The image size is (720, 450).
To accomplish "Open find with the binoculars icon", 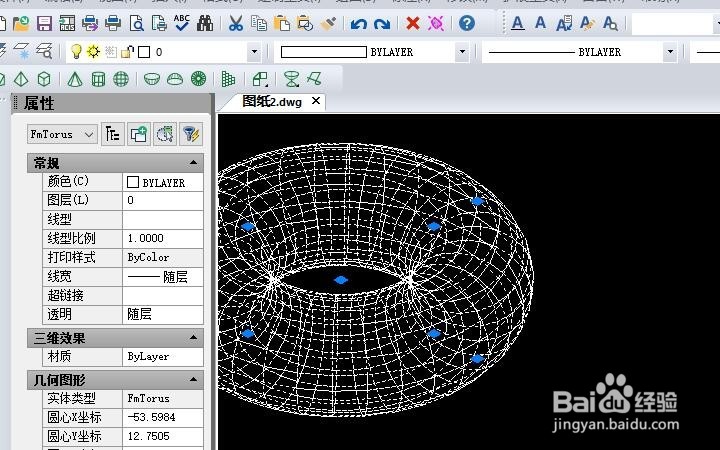I will (x=205, y=23).
